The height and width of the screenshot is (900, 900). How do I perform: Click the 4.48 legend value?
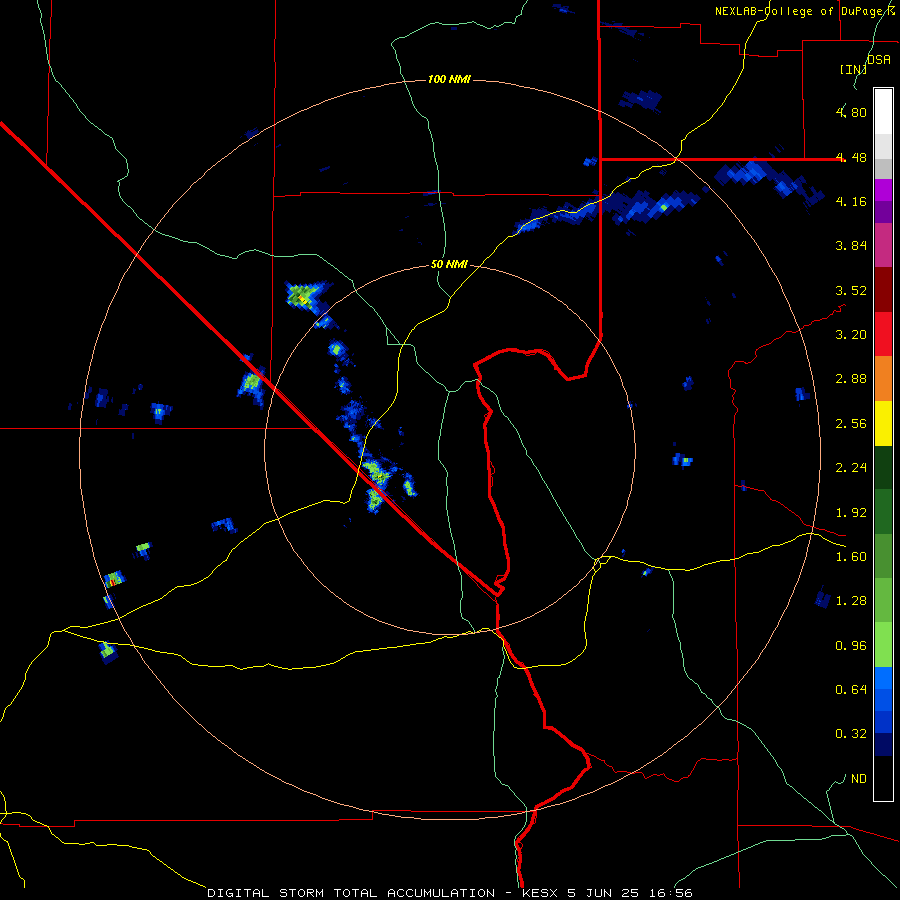coord(851,157)
